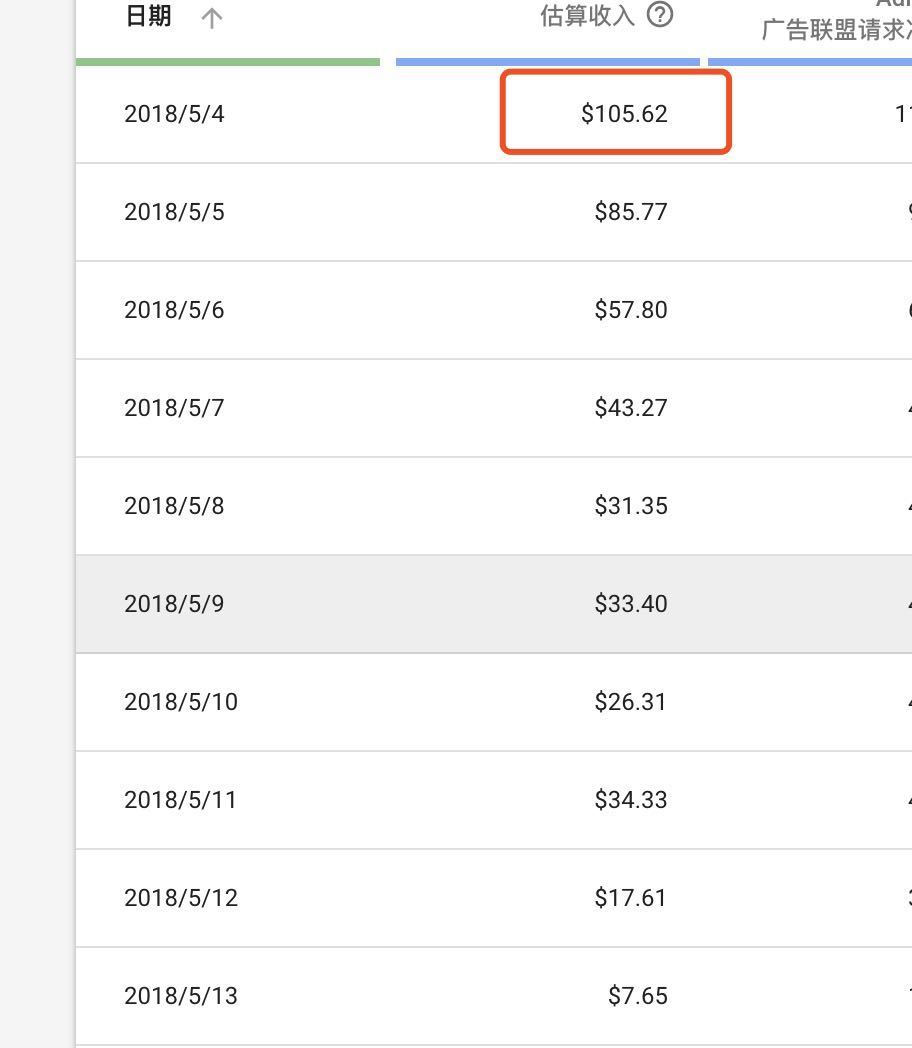Click the 估算收入 column header

pyautogui.click(x=587, y=16)
